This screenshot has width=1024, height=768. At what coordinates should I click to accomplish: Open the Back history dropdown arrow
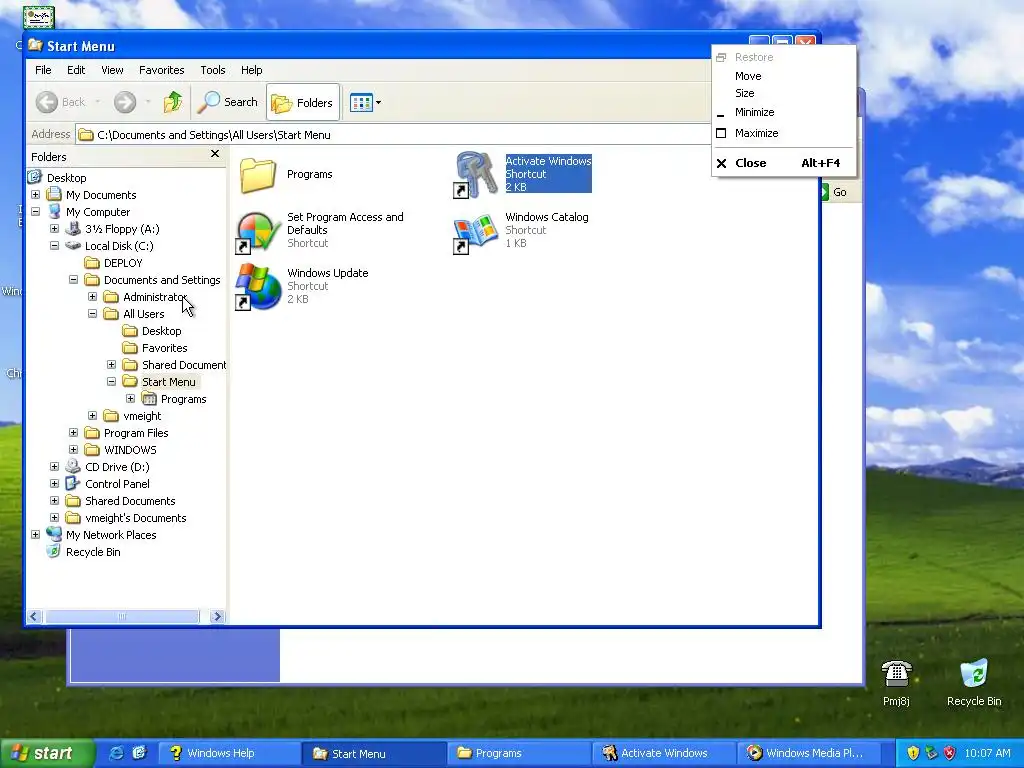tap(98, 102)
